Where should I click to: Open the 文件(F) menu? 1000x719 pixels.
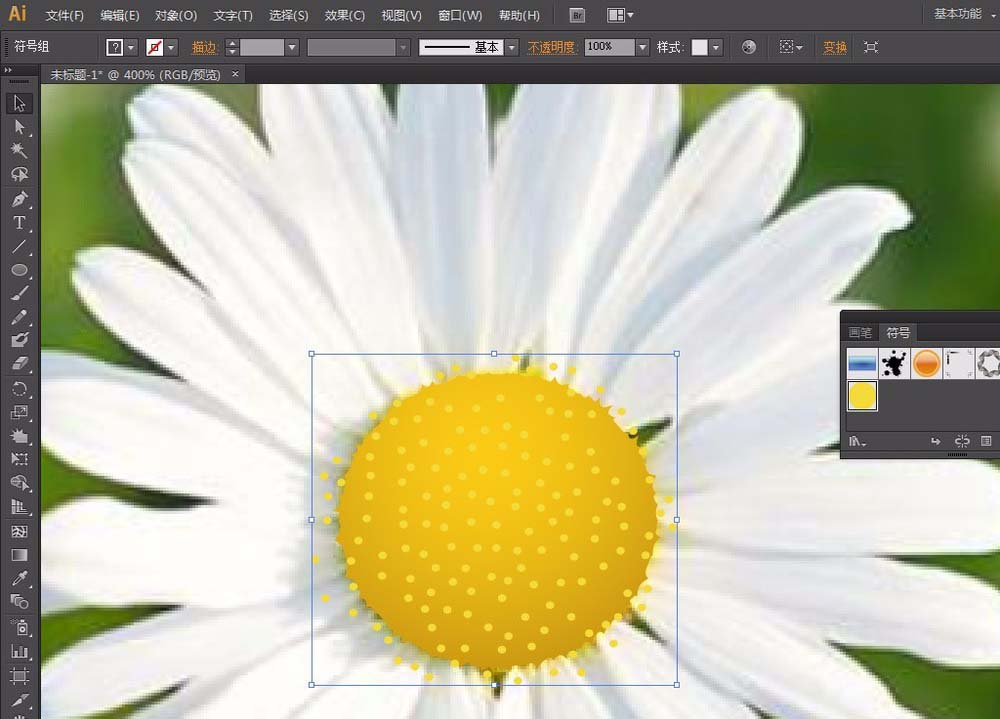click(x=64, y=15)
